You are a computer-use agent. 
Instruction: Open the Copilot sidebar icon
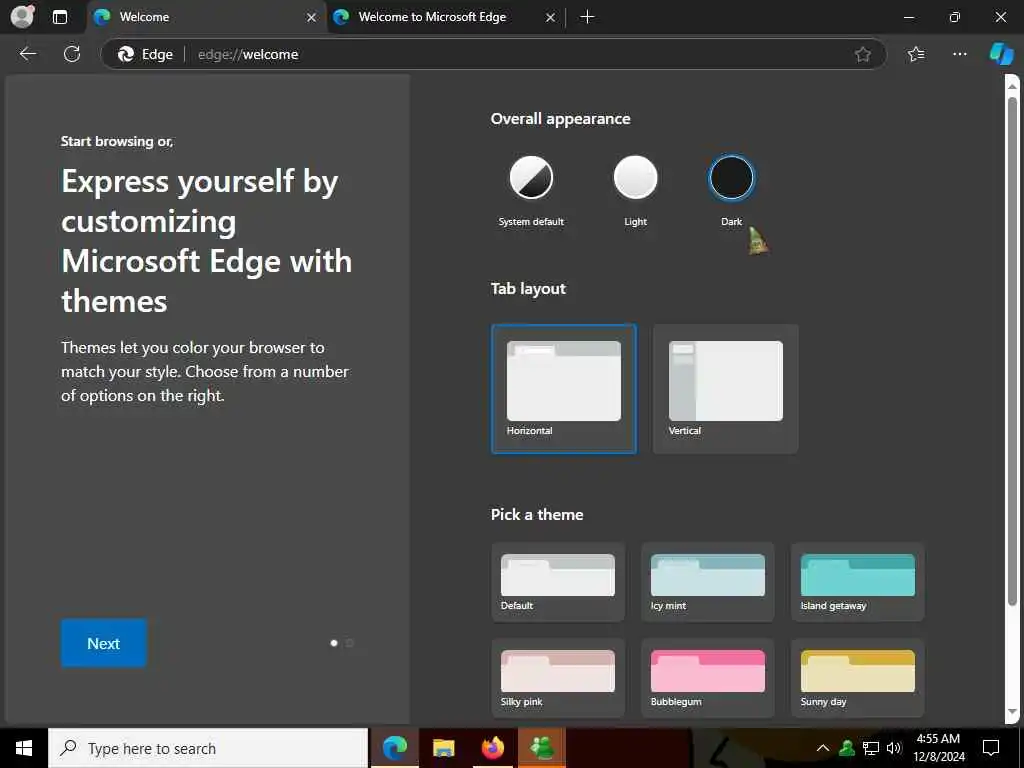1001,54
